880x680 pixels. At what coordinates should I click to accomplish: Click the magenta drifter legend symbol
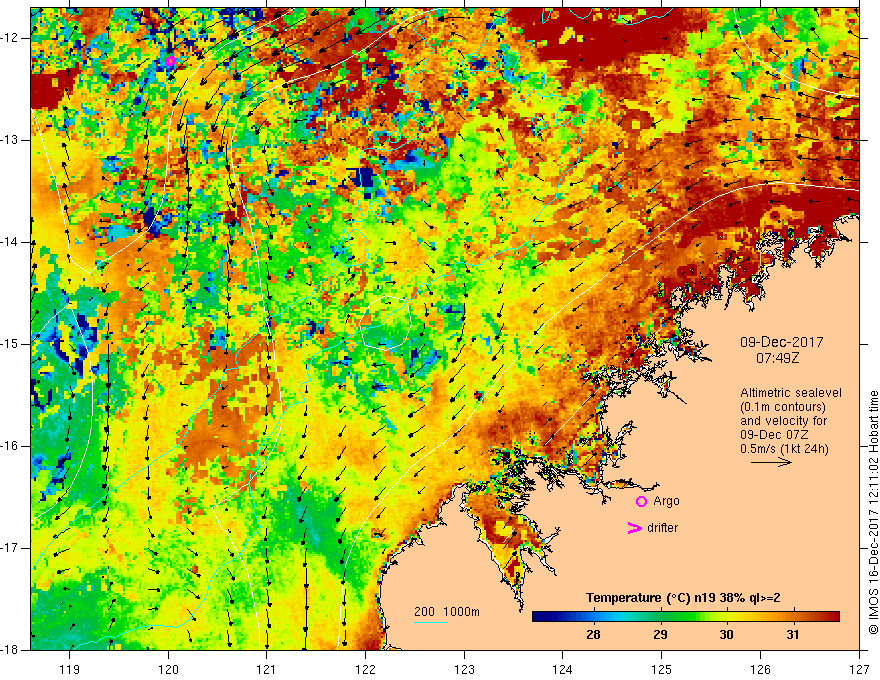(634, 528)
